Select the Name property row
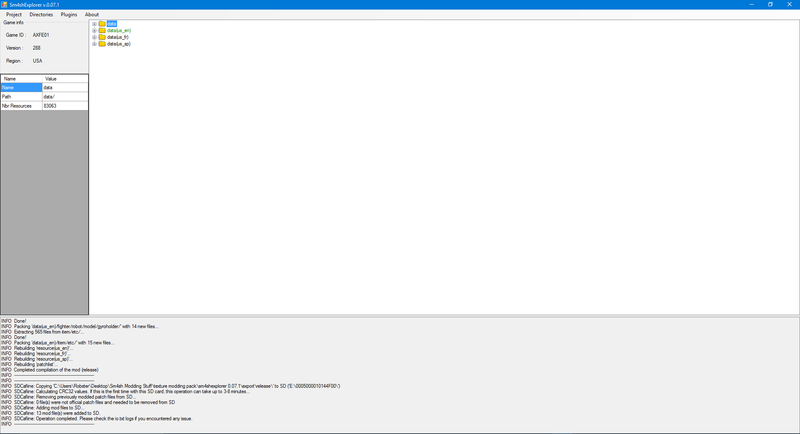The image size is (800, 434). tap(21, 88)
